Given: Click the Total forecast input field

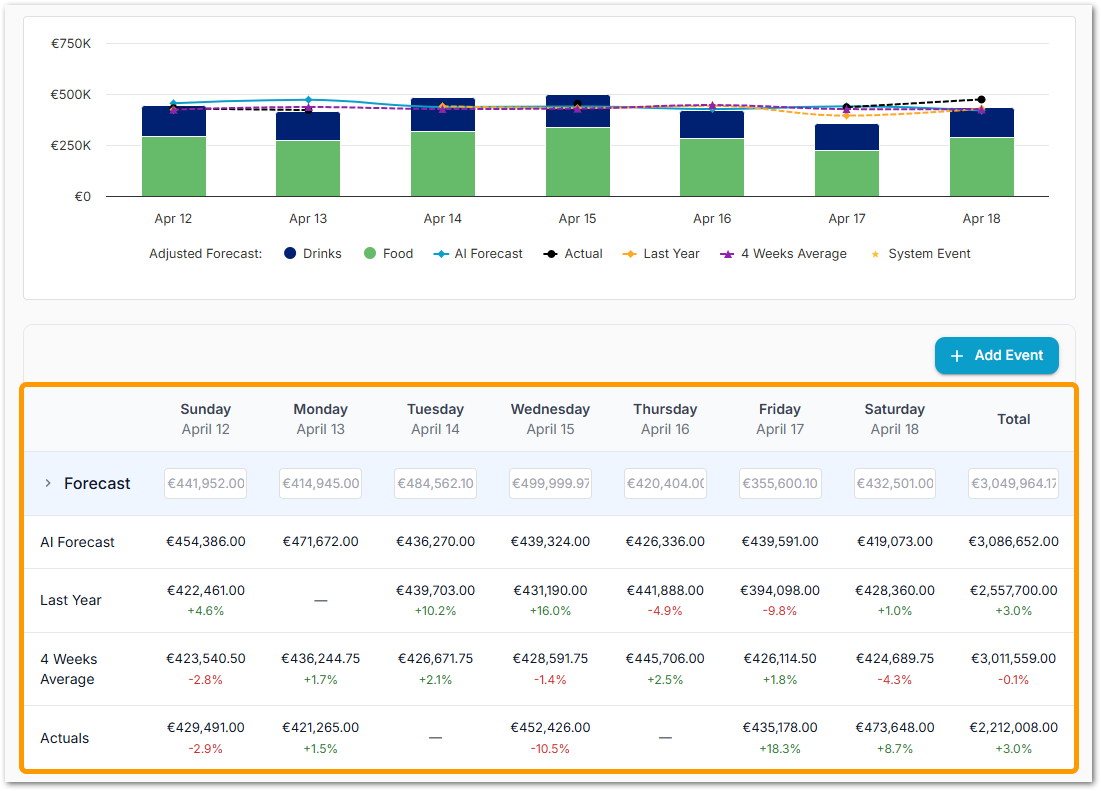Looking at the screenshot, I should (x=1013, y=484).
